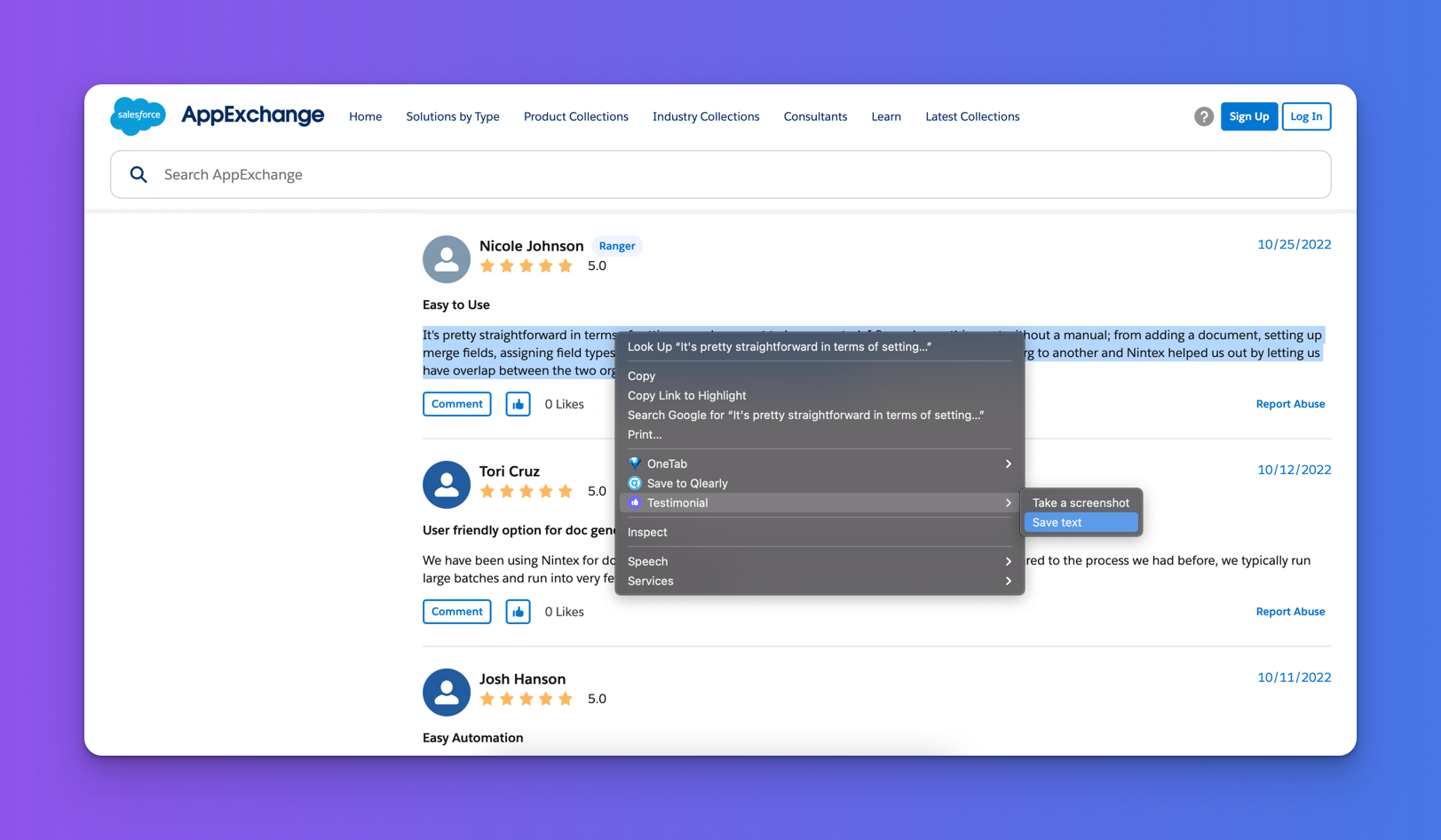Select Search Google for selected text
Image resolution: width=1441 pixels, height=840 pixels.
(819, 415)
